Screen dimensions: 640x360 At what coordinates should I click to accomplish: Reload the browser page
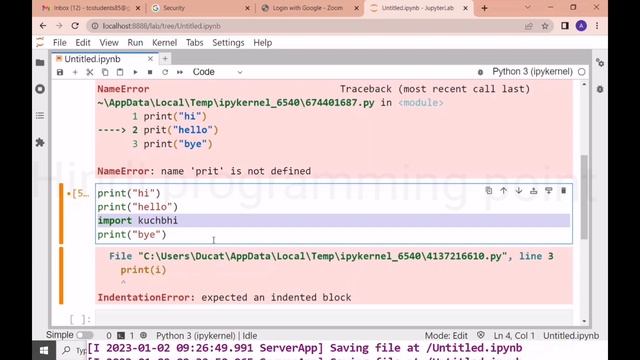coord(75,26)
